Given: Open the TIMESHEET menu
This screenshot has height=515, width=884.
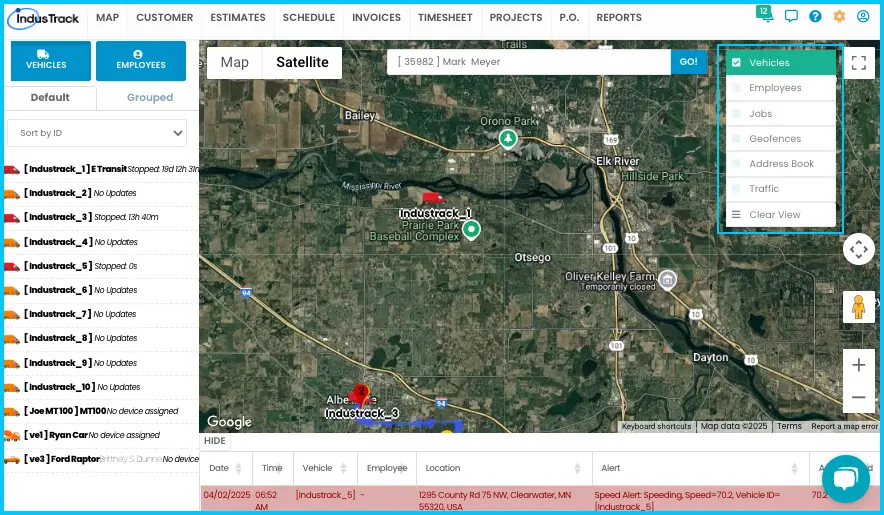Looking at the screenshot, I should click(x=445, y=17).
